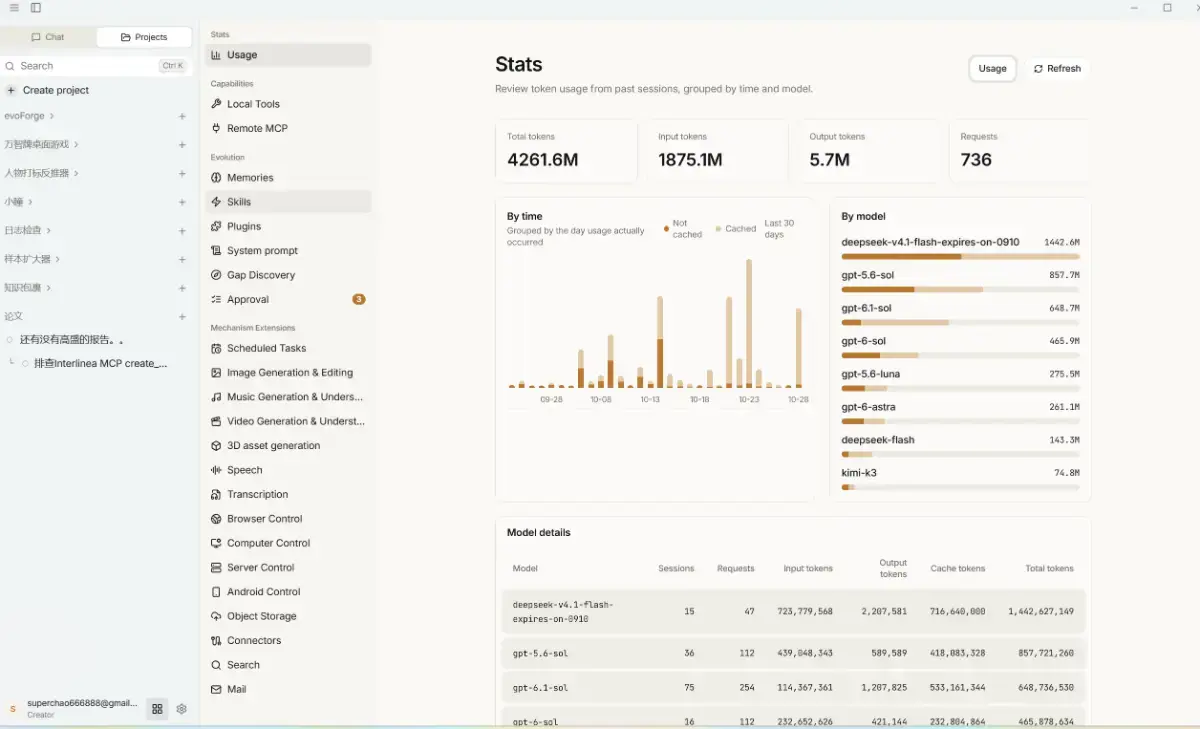Screen dimensions: 1200x729
Task: Open the Video Generation icon
Action: coord(216,421)
